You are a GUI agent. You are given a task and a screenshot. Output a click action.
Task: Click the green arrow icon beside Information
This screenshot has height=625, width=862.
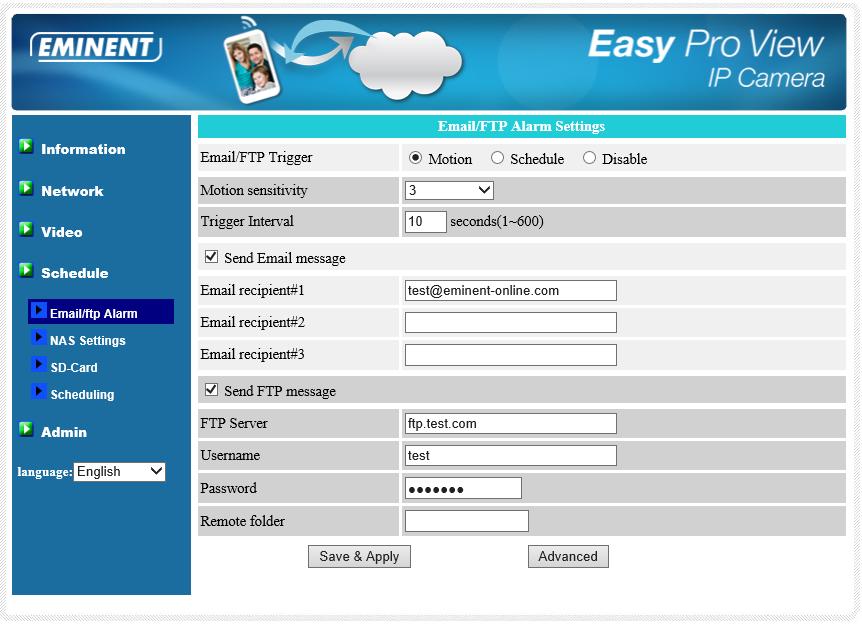[x=26, y=146]
